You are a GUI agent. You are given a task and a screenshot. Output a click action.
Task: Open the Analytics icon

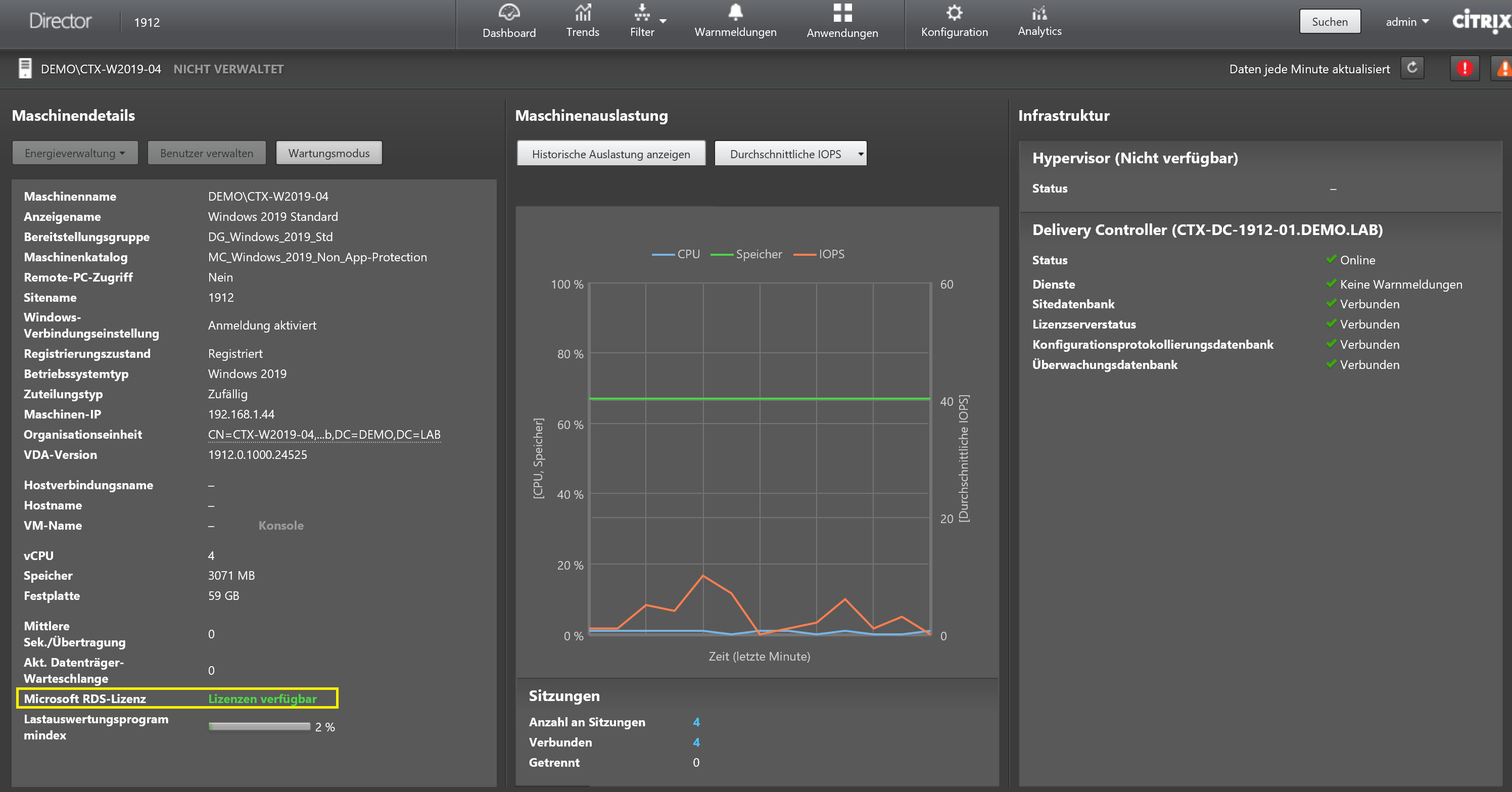[1039, 13]
